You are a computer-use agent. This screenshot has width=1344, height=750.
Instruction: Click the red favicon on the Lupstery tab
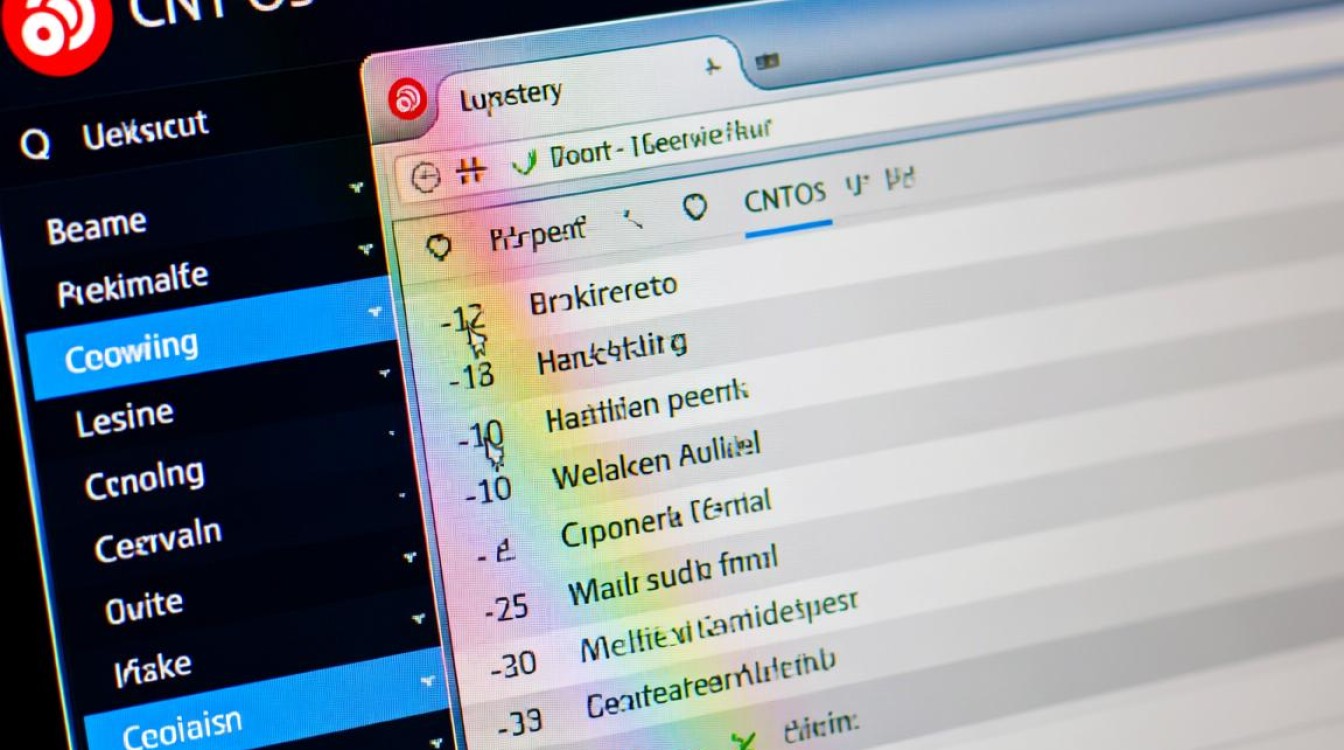pyautogui.click(x=408, y=99)
